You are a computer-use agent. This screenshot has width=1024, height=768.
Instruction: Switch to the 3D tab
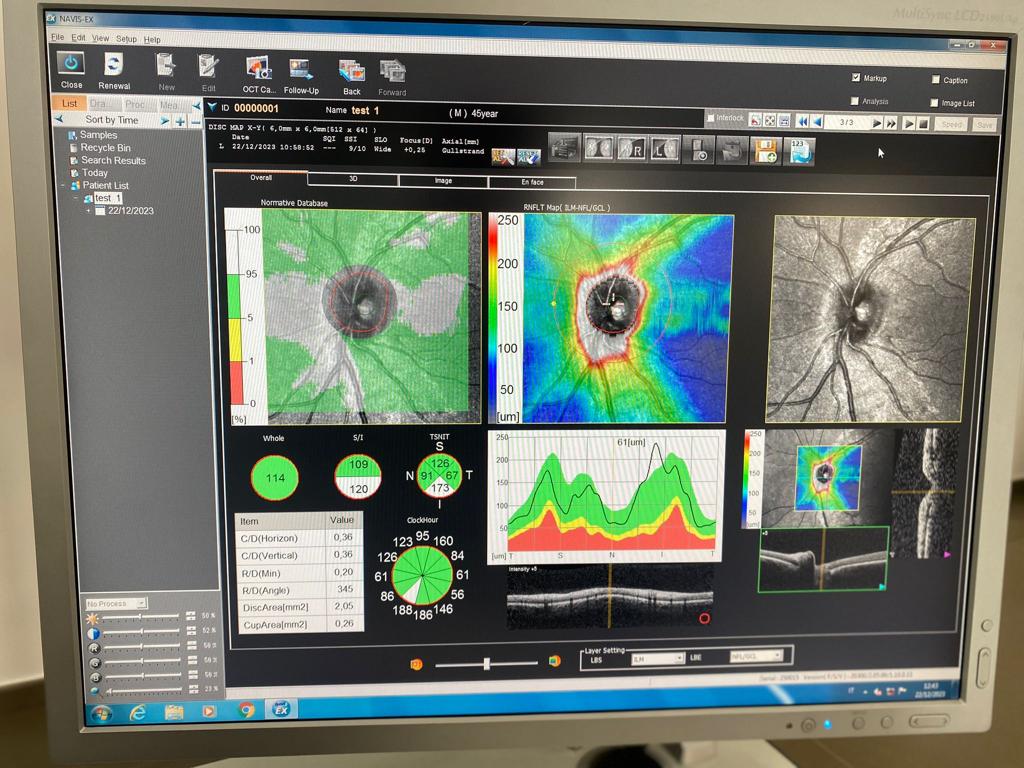tap(353, 179)
